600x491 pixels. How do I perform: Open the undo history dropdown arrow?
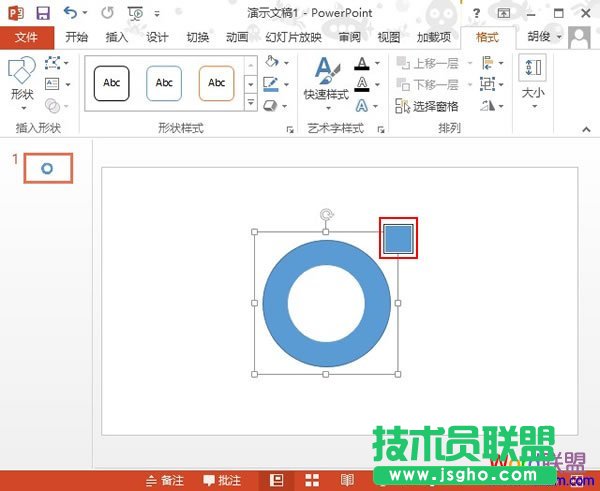pos(85,13)
